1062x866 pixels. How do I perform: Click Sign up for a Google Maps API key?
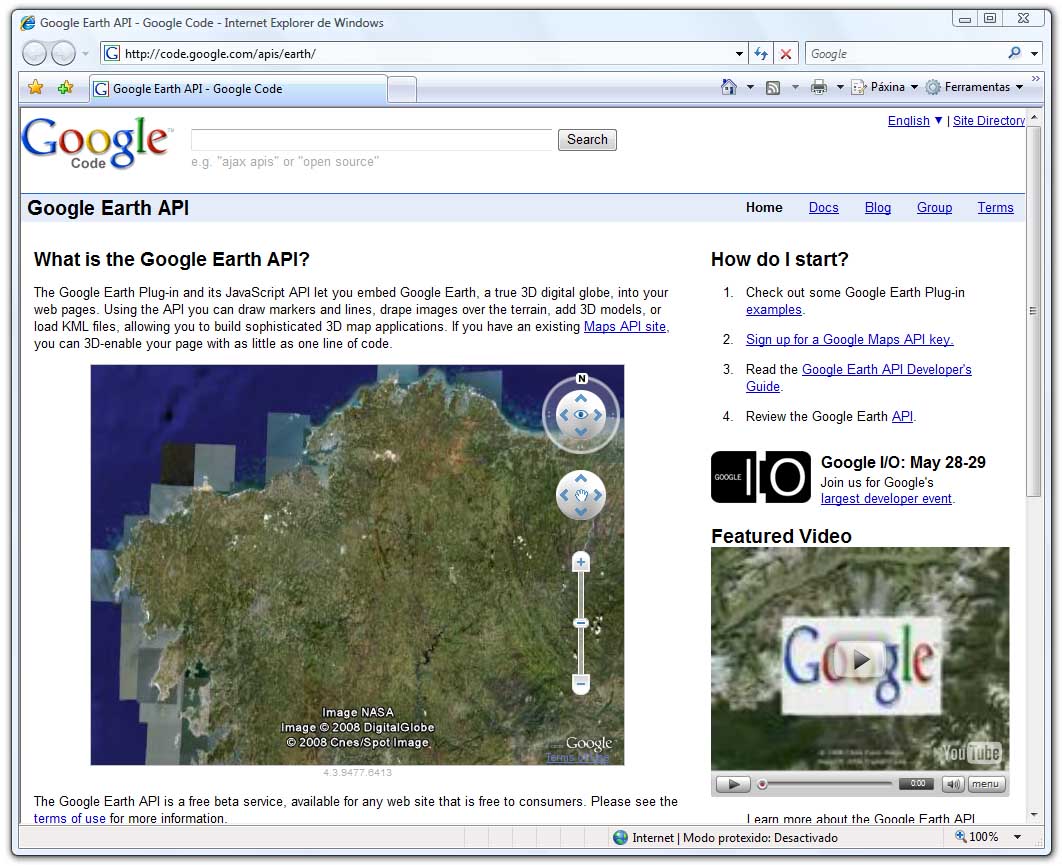pyautogui.click(x=849, y=339)
